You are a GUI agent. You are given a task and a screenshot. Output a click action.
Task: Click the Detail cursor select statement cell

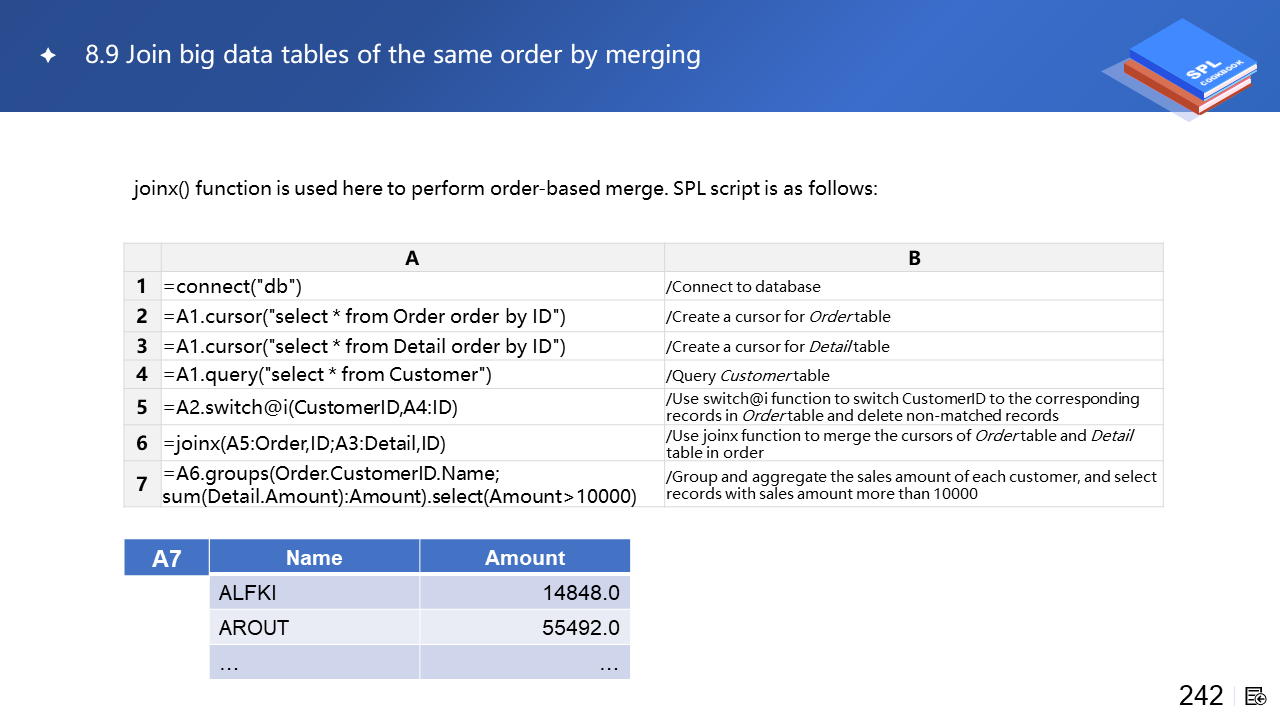coord(365,347)
